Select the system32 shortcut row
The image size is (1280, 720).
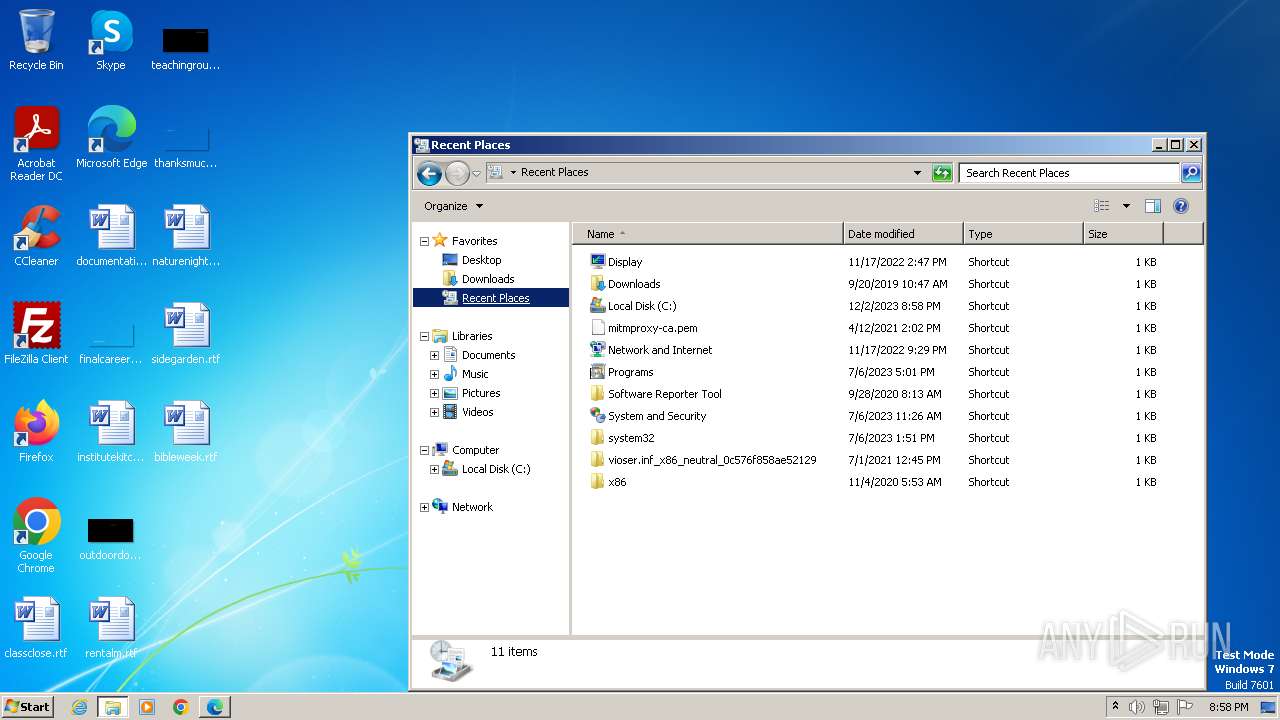(873, 438)
